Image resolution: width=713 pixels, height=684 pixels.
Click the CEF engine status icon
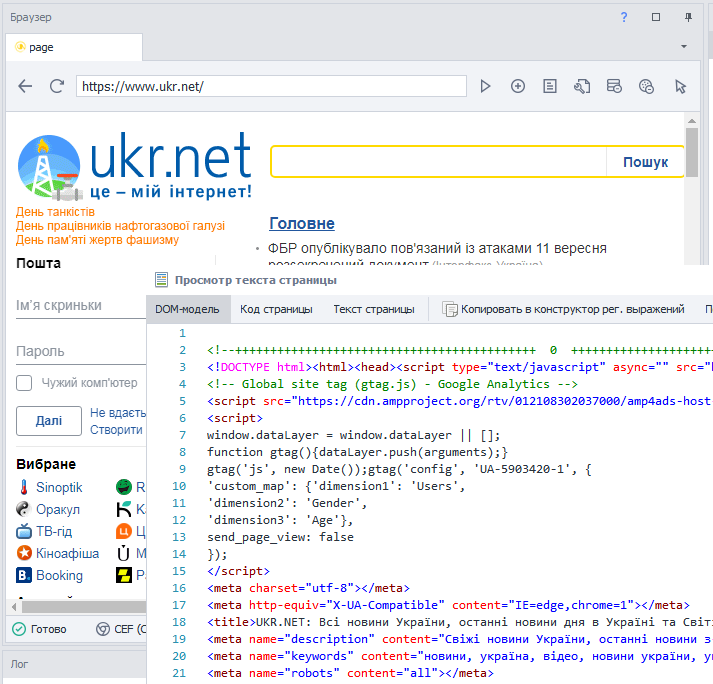pyautogui.click(x=103, y=629)
